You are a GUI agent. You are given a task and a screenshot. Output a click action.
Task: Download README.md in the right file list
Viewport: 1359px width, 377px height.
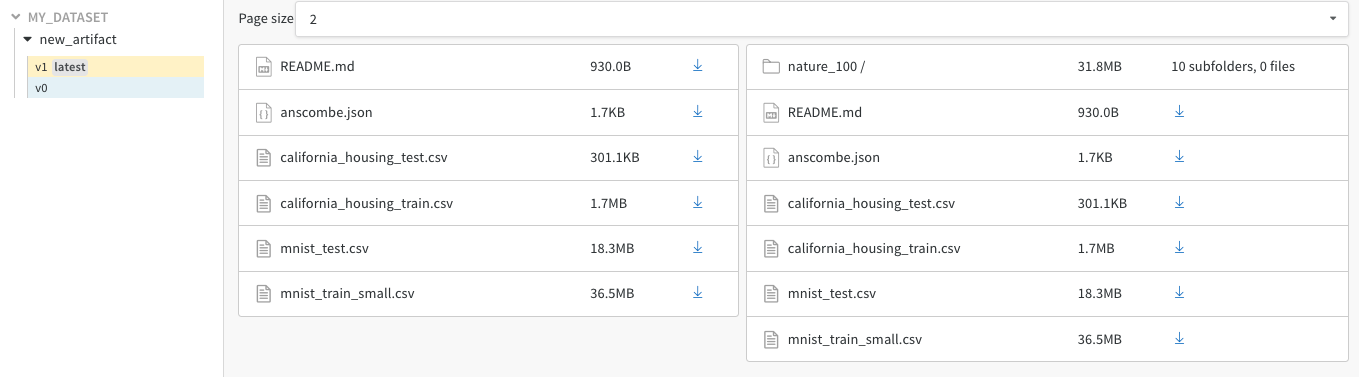[1179, 112]
